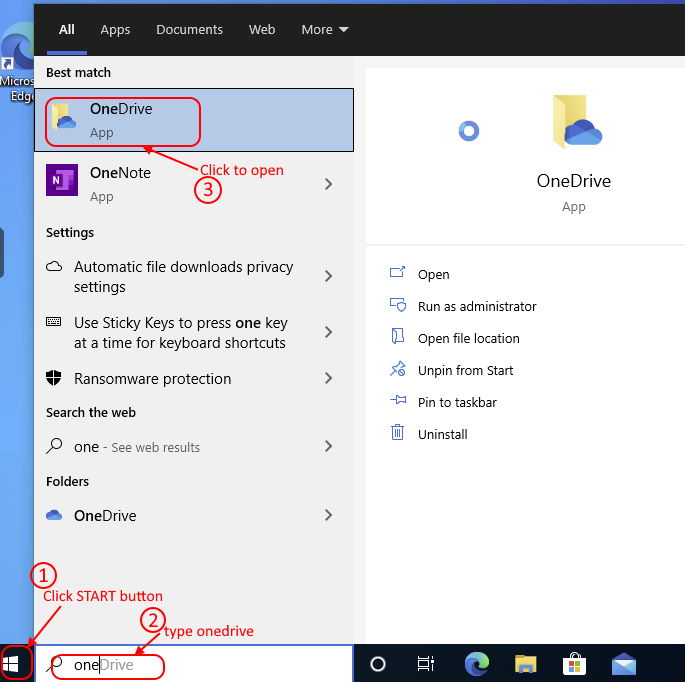Image resolution: width=685 pixels, height=682 pixels.
Task: Choose Open file location
Action: tap(469, 338)
